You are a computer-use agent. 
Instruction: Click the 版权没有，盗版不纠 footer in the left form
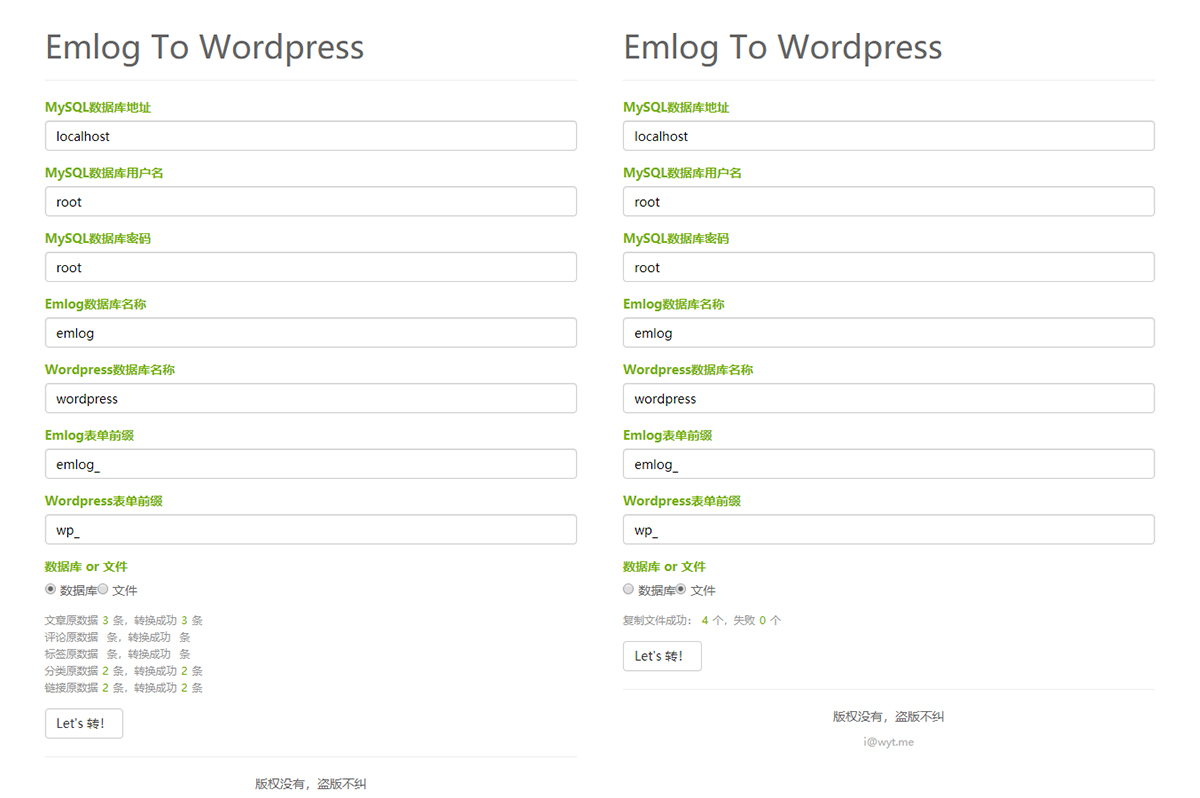311,784
